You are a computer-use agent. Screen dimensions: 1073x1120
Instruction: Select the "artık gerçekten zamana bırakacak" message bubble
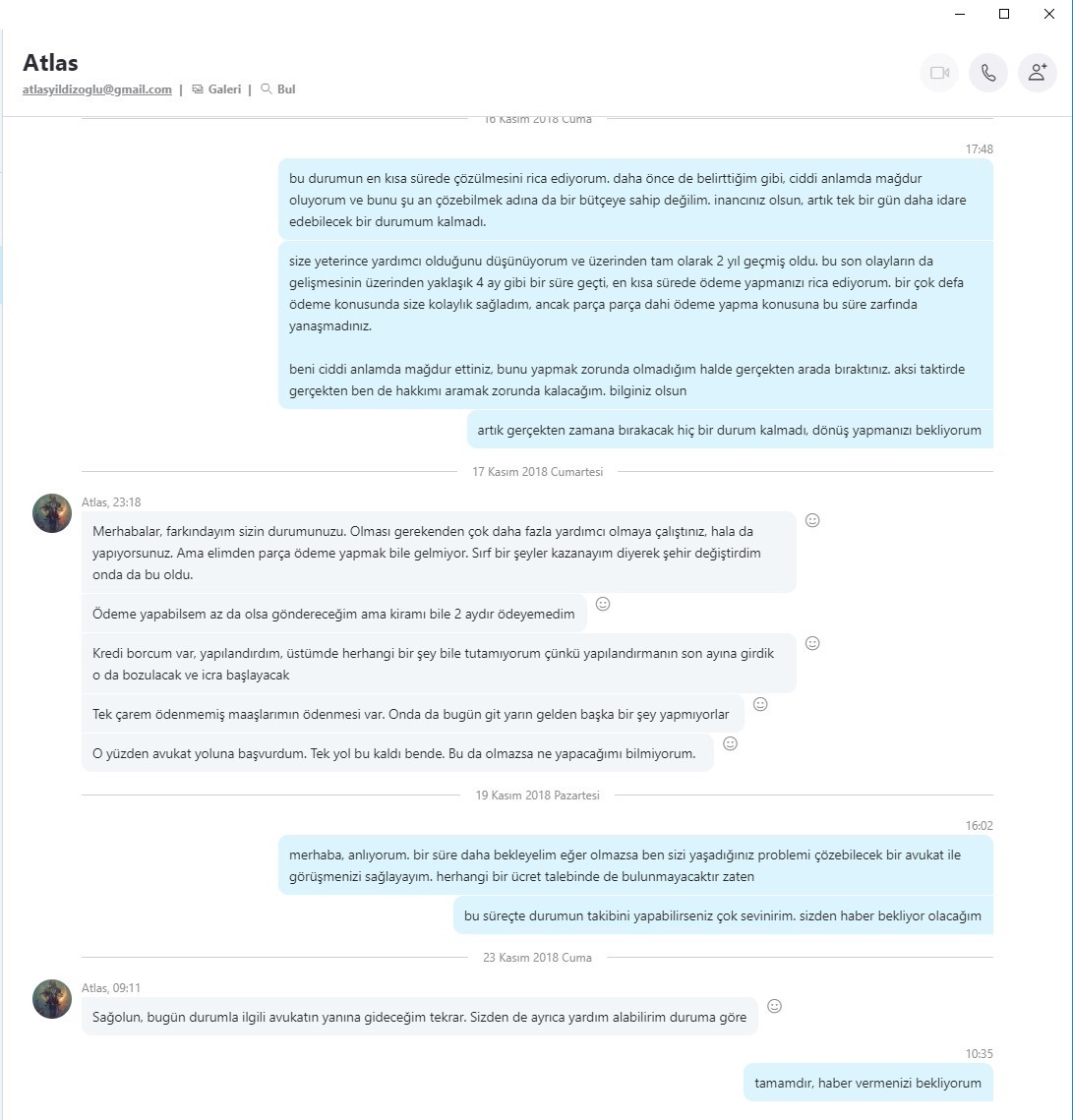pos(730,430)
